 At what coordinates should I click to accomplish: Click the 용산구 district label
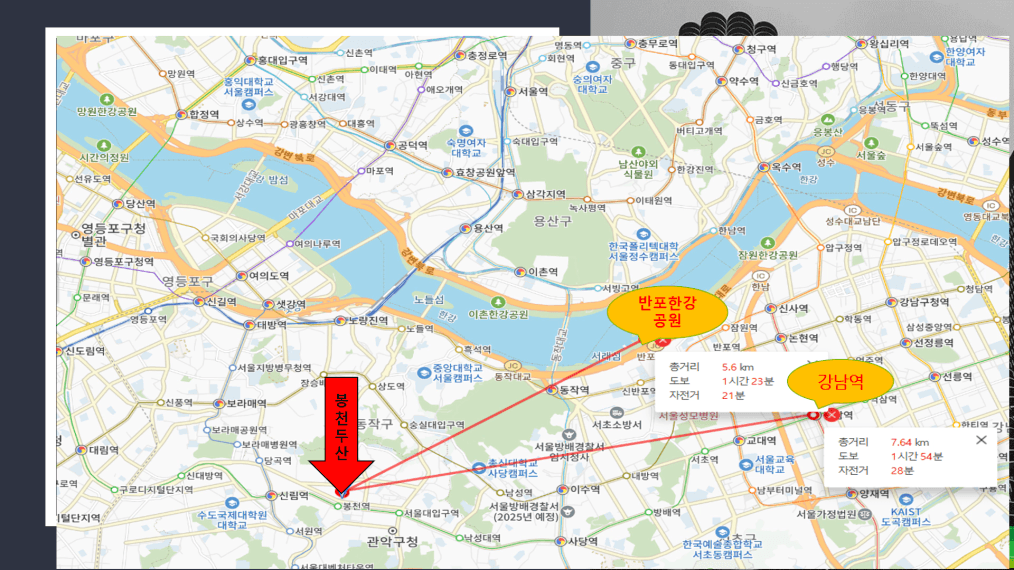coord(552,221)
